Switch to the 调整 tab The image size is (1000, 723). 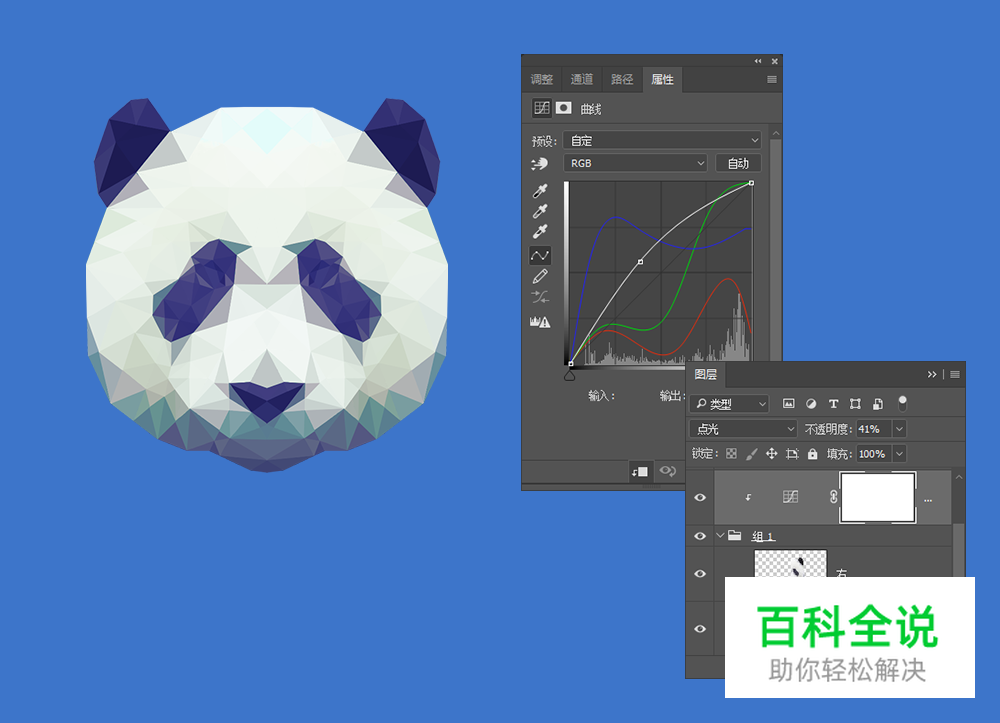point(541,79)
